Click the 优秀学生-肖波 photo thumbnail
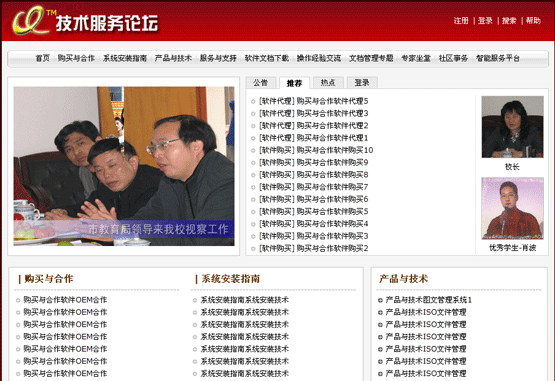Screen dimensions: 555x381 [512, 208]
